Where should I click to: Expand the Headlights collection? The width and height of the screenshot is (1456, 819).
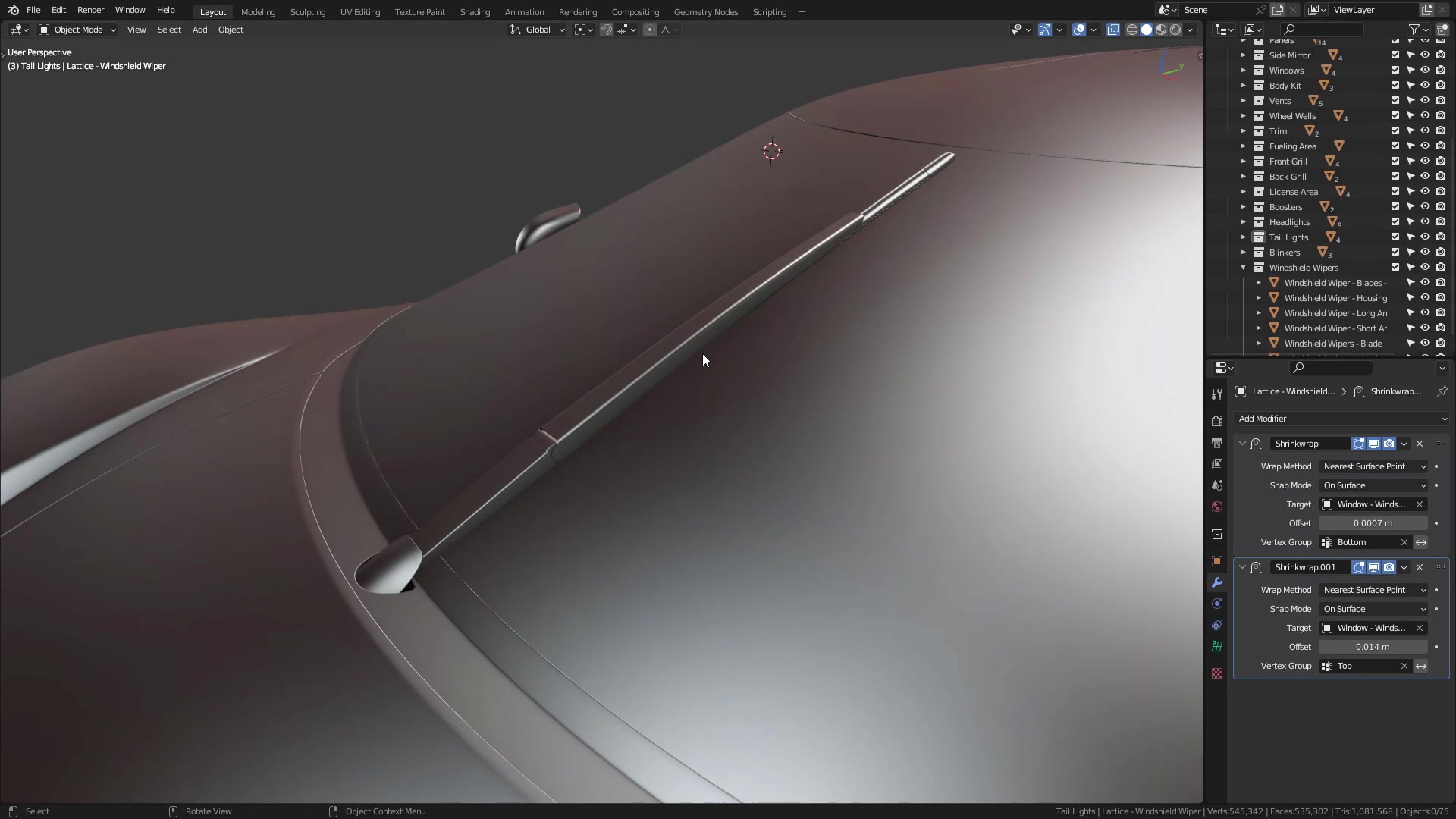coord(1244,222)
